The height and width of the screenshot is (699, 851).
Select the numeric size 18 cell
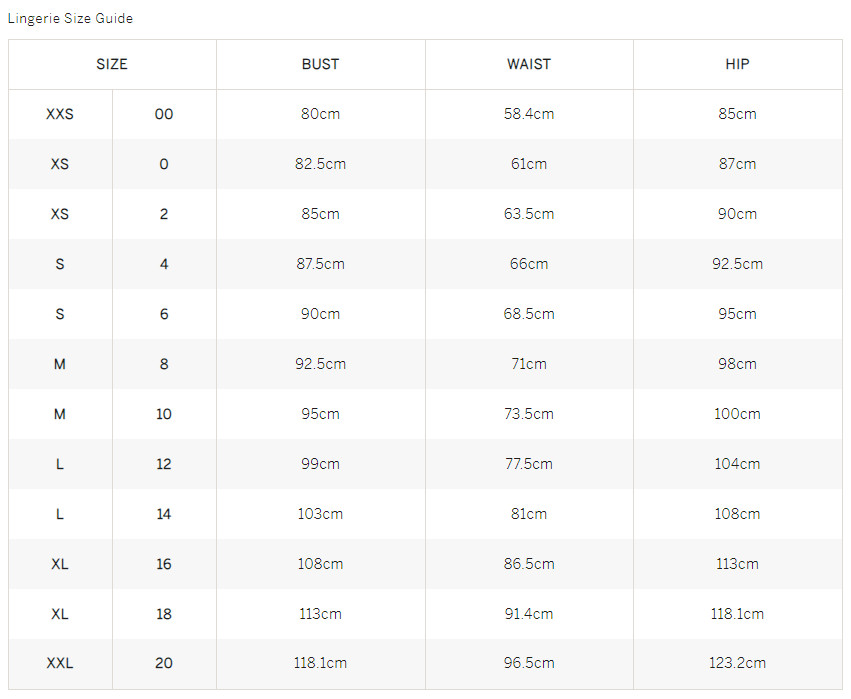164,614
